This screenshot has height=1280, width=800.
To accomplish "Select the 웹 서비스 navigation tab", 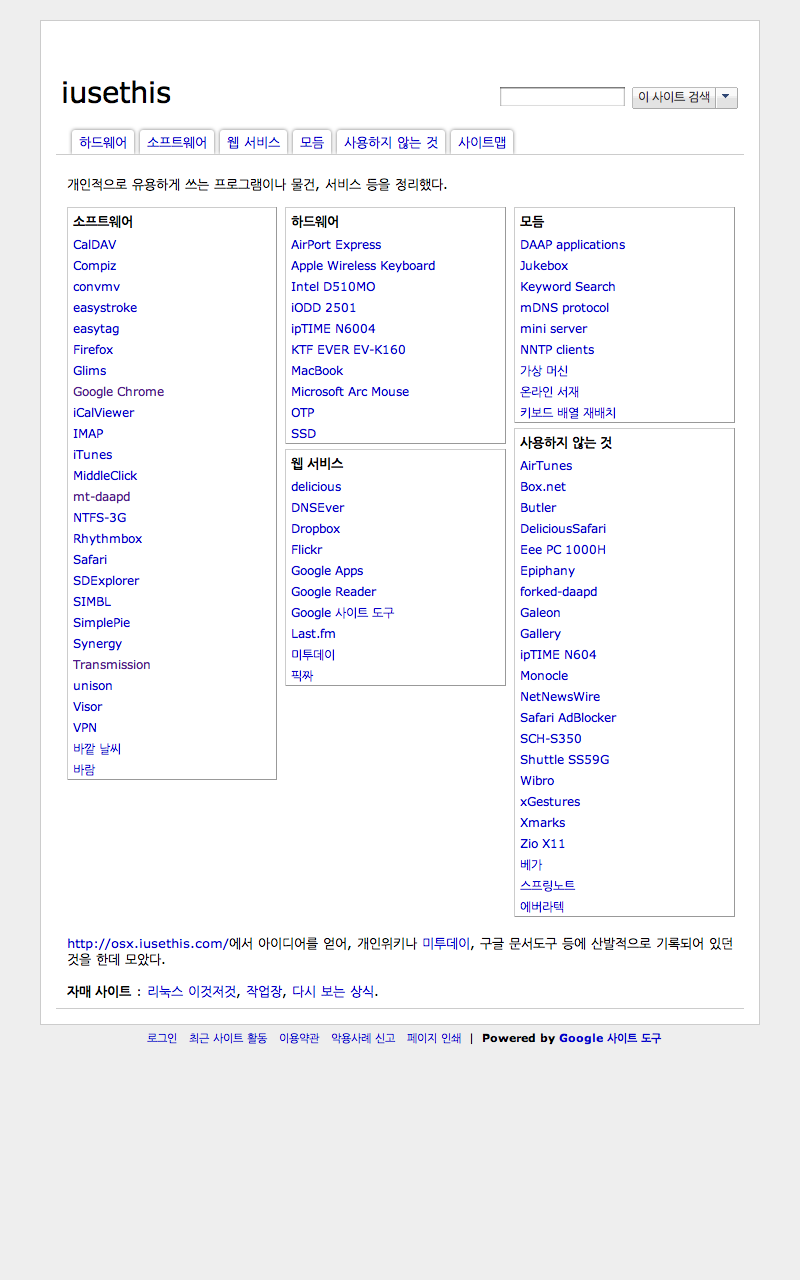I will click(x=253, y=142).
